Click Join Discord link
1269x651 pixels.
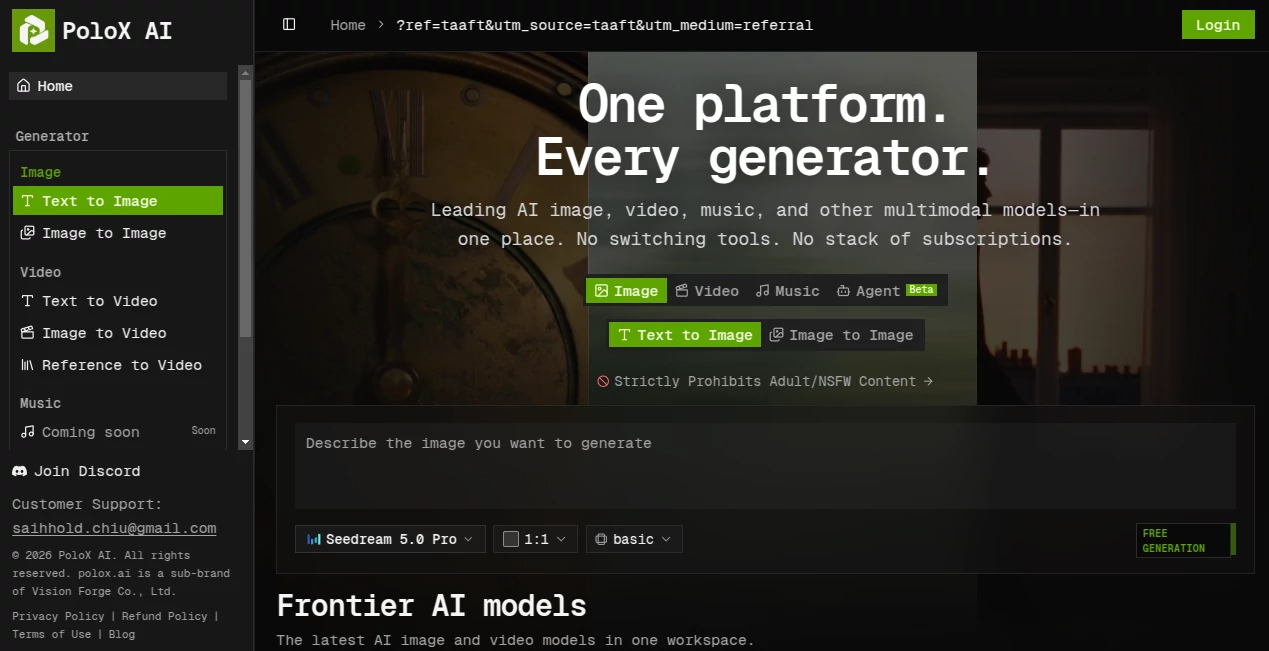tap(76, 471)
